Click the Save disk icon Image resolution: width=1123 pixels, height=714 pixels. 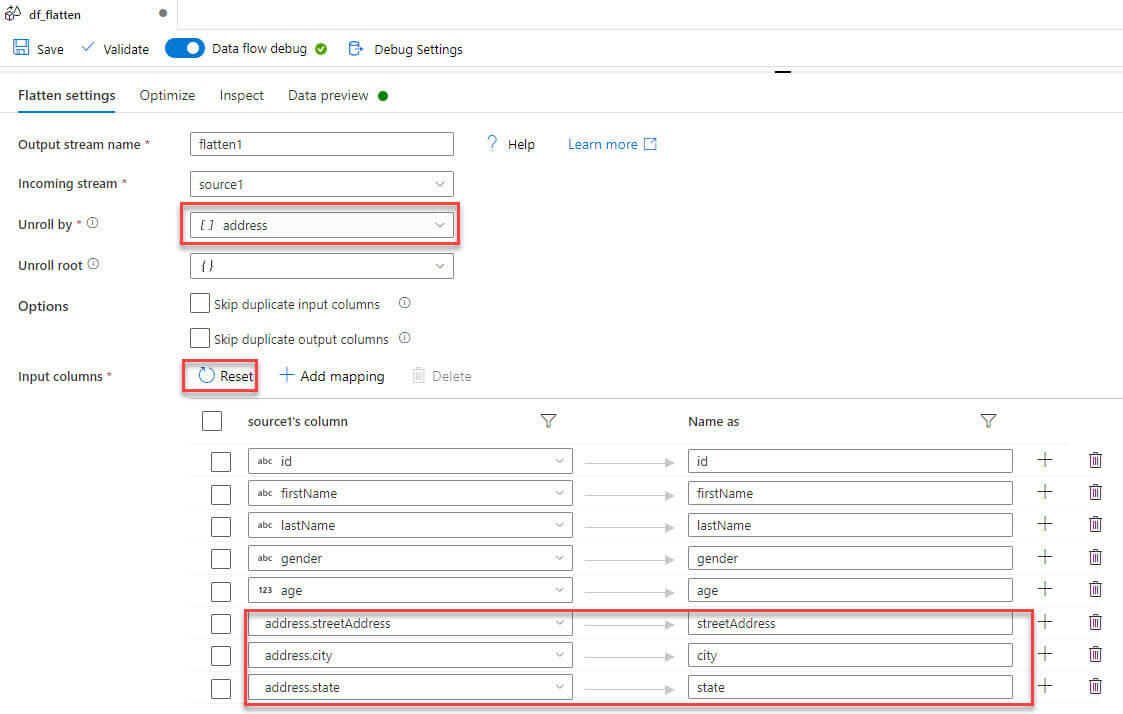[x=20, y=48]
